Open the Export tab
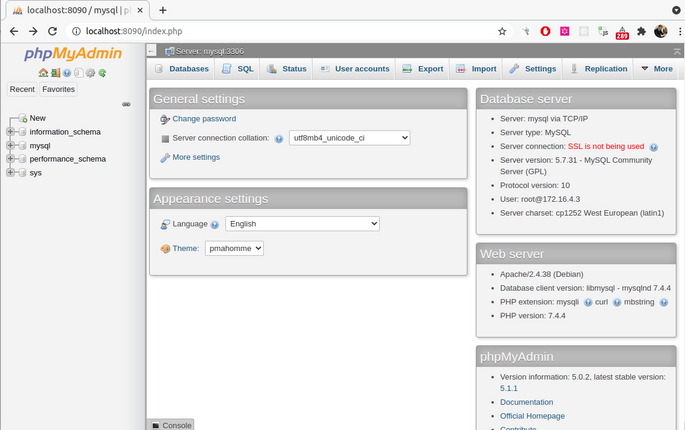This screenshot has height=430, width=685. [x=422, y=69]
